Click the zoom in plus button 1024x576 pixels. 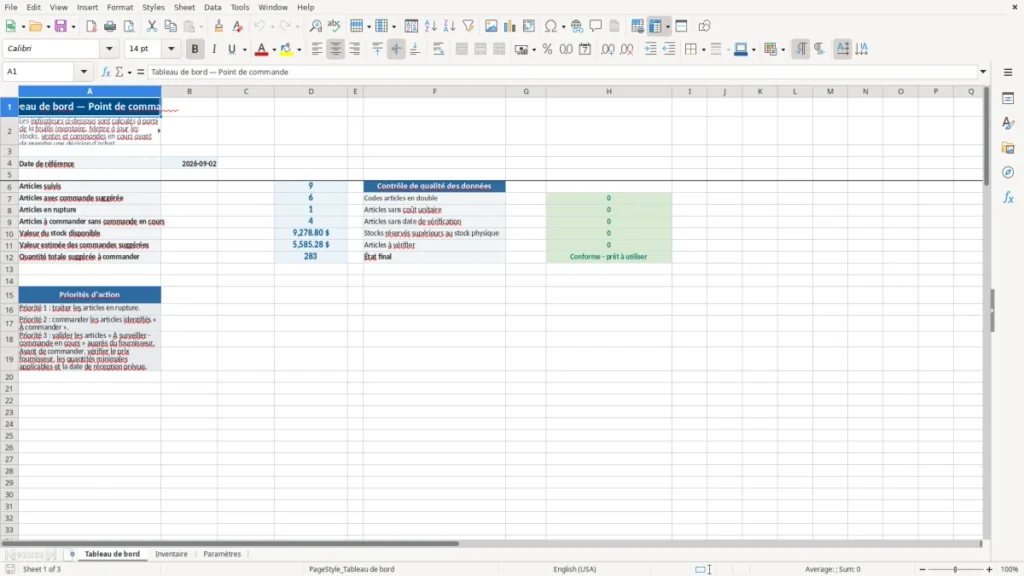[x=989, y=569]
